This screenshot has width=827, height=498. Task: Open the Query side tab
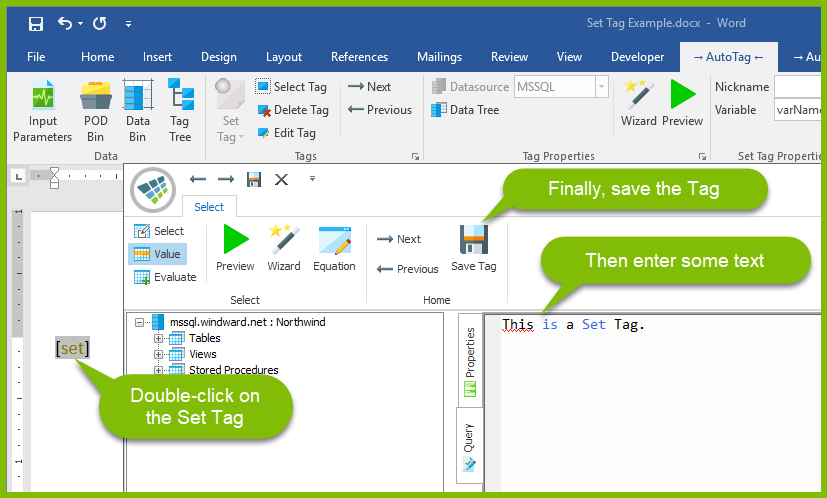[469, 446]
